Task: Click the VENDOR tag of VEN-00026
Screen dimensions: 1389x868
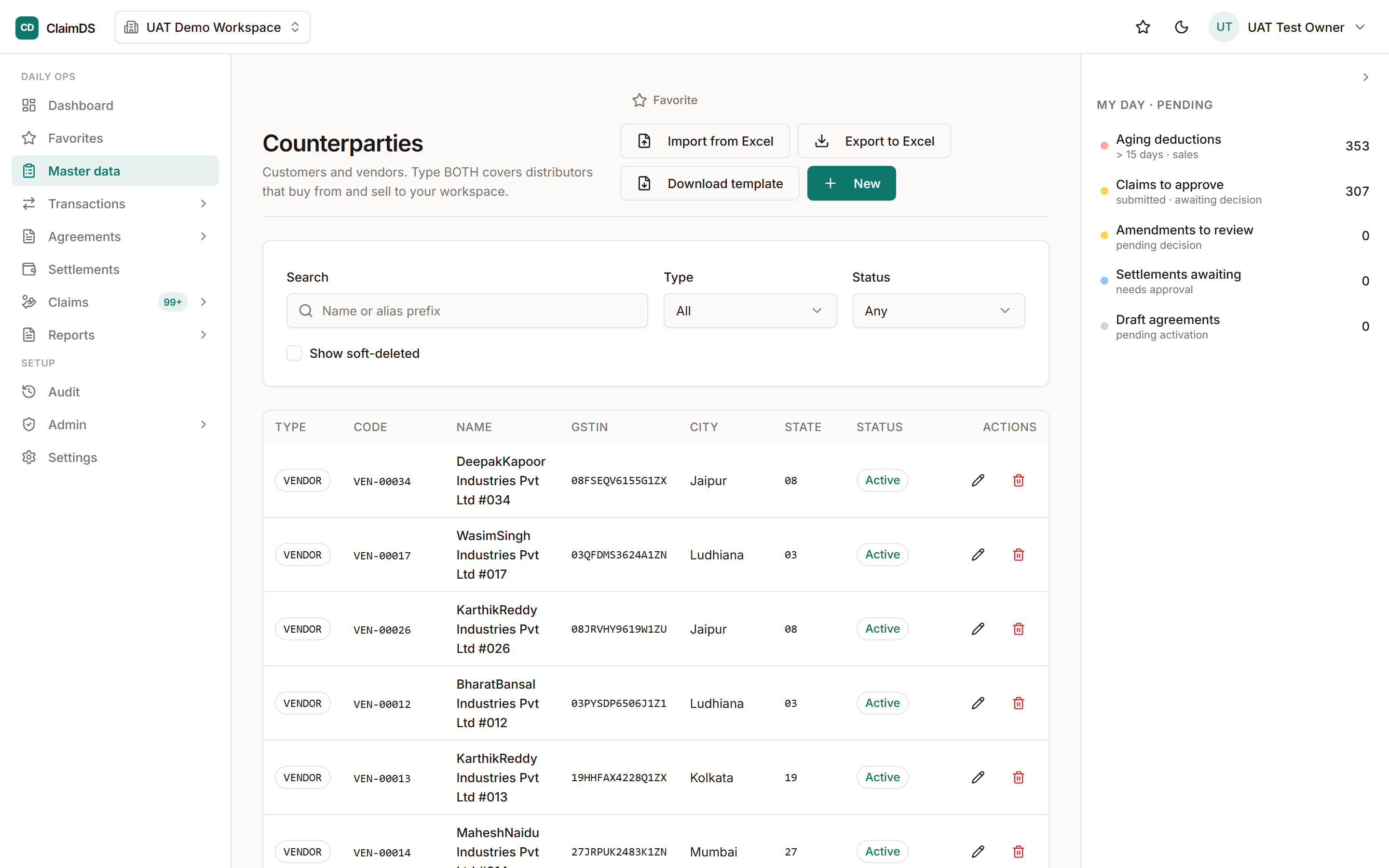Action: point(302,629)
